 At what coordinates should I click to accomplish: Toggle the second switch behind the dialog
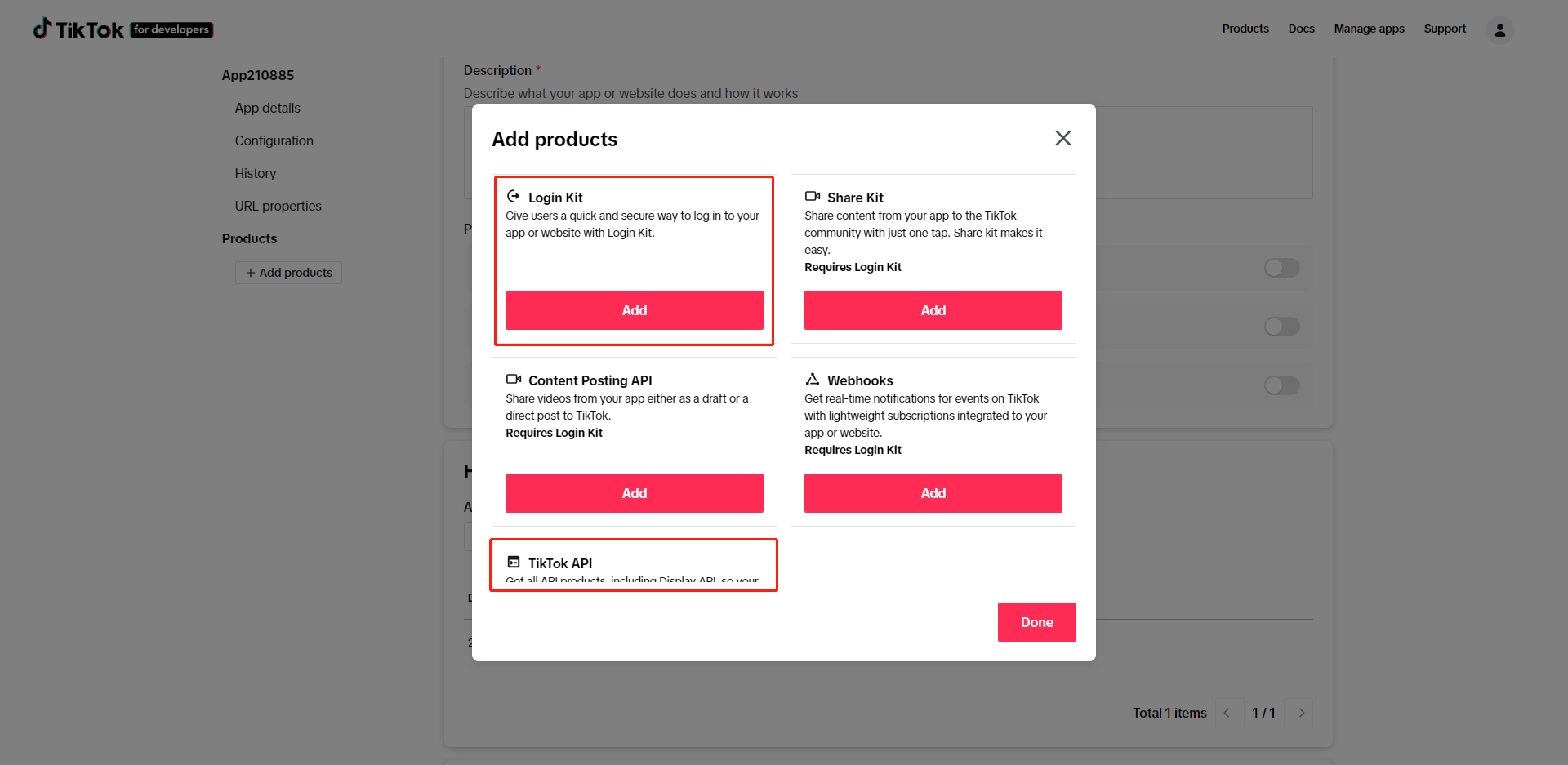coord(1281,327)
